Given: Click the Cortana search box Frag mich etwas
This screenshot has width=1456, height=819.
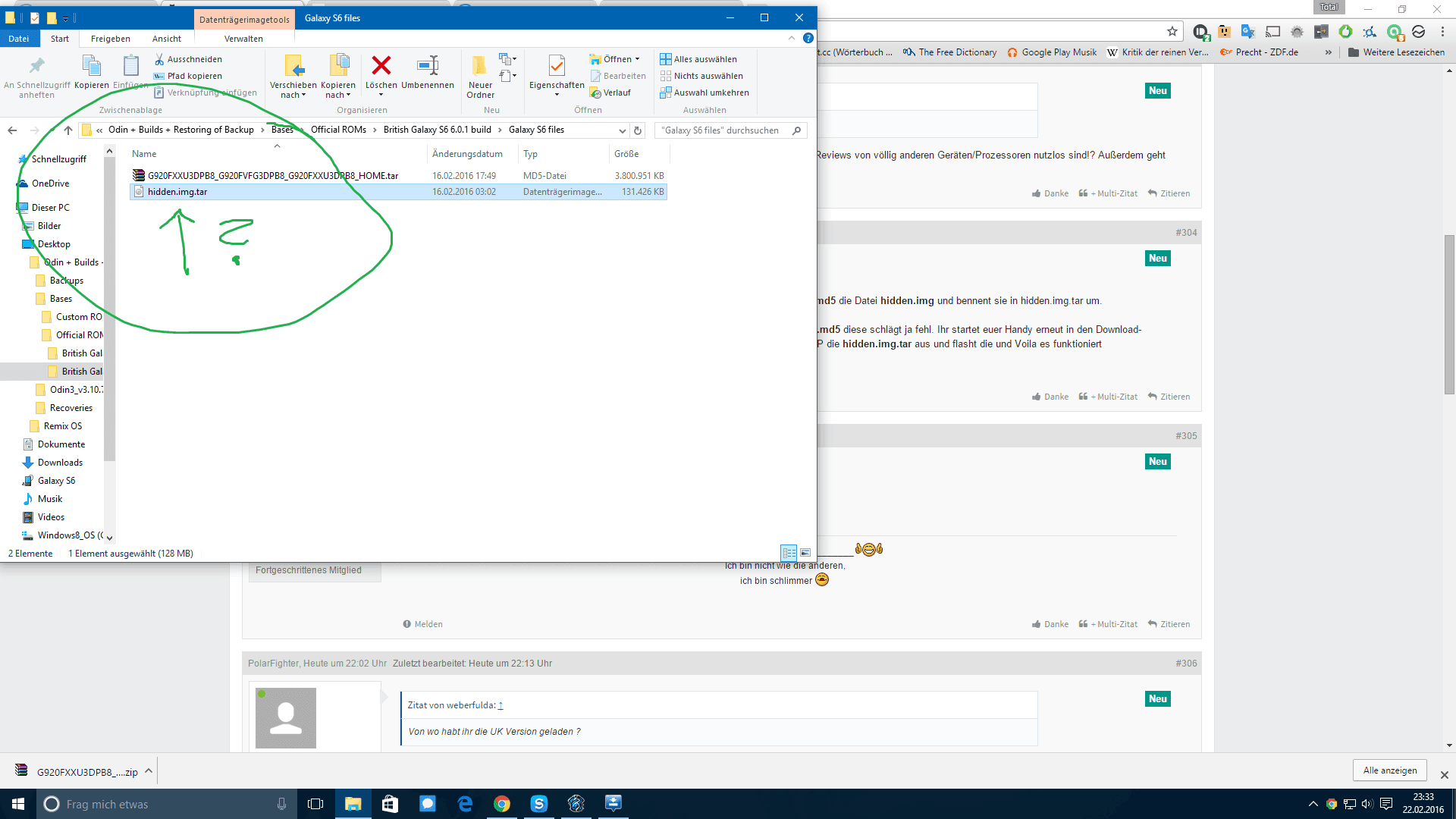Looking at the screenshot, I should tap(166, 804).
